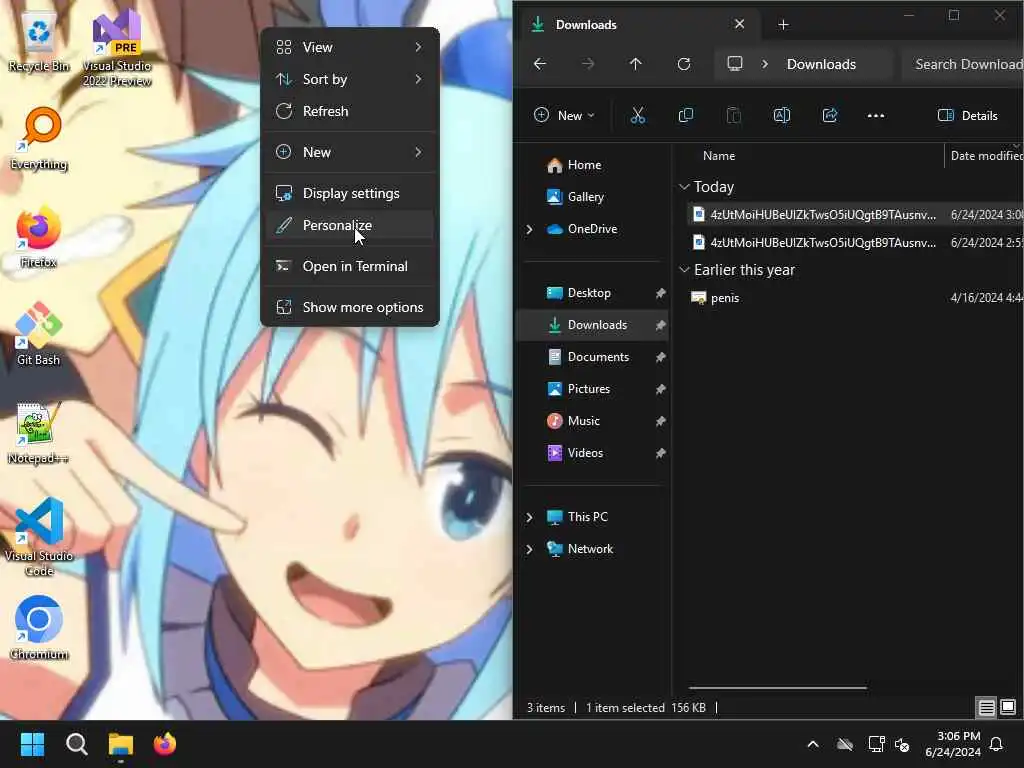Image resolution: width=1024 pixels, height=768 pixels.
Task: Select Personalize in the context menu
Action: click(x=349, y=225)
